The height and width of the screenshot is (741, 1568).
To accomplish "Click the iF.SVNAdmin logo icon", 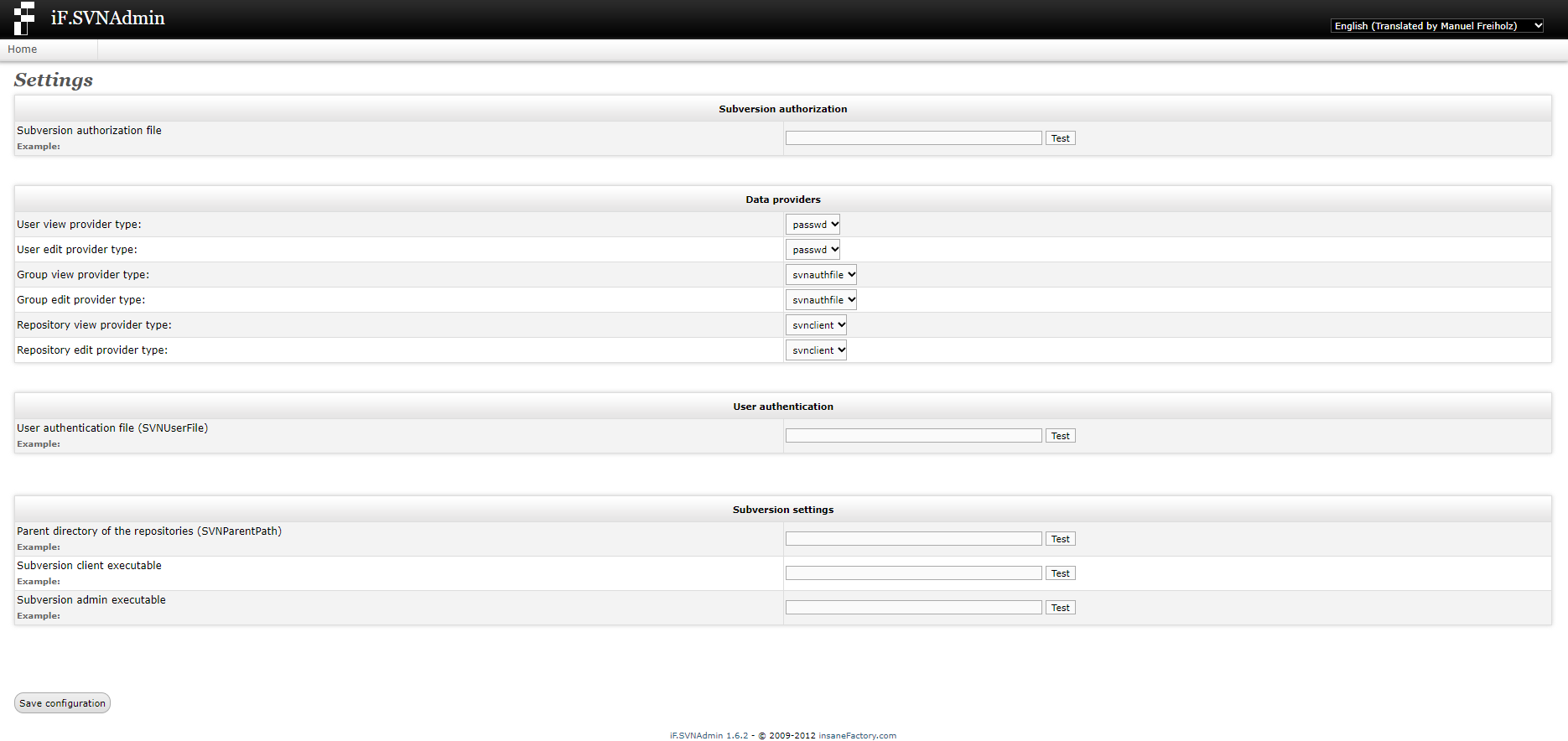I will point(24,18).
